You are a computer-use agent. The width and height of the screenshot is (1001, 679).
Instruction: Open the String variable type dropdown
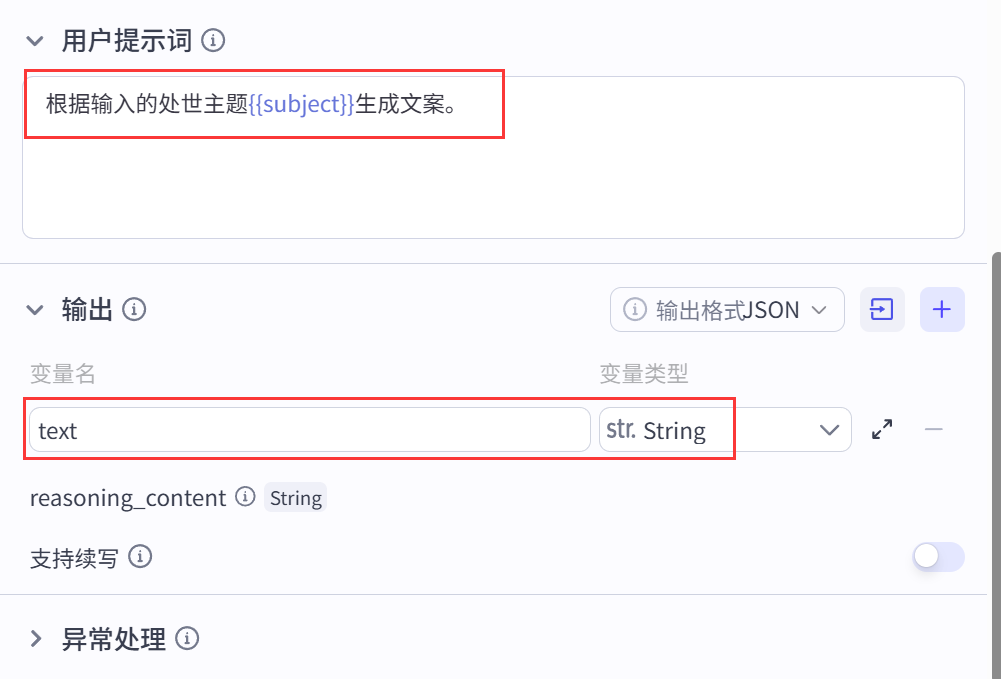[830, 429]
